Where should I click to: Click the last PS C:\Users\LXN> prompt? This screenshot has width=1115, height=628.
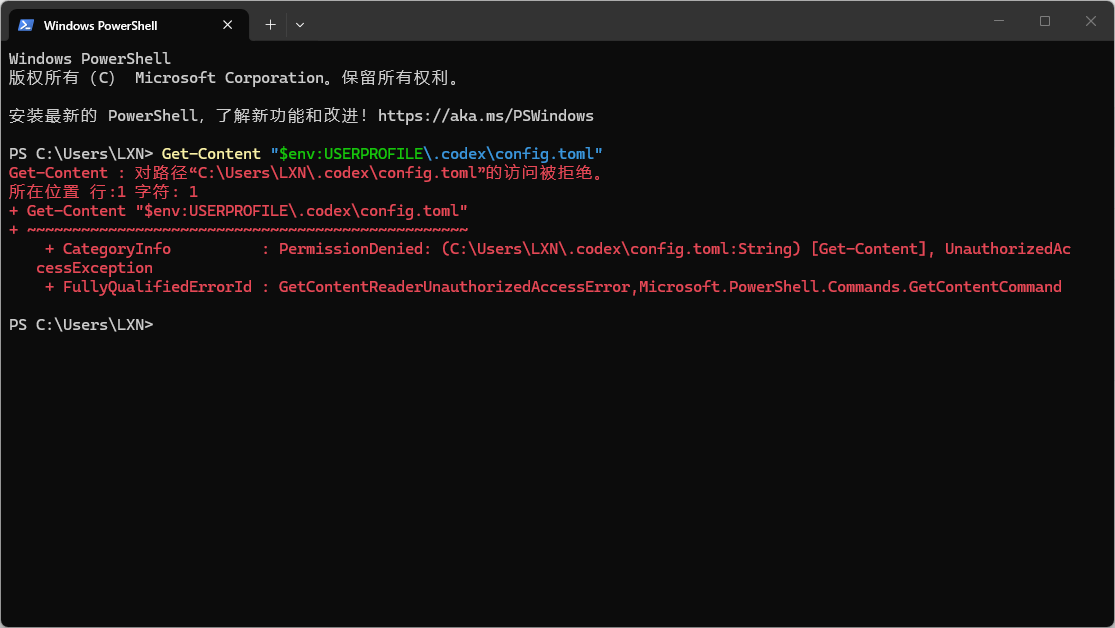coord(81,325)
